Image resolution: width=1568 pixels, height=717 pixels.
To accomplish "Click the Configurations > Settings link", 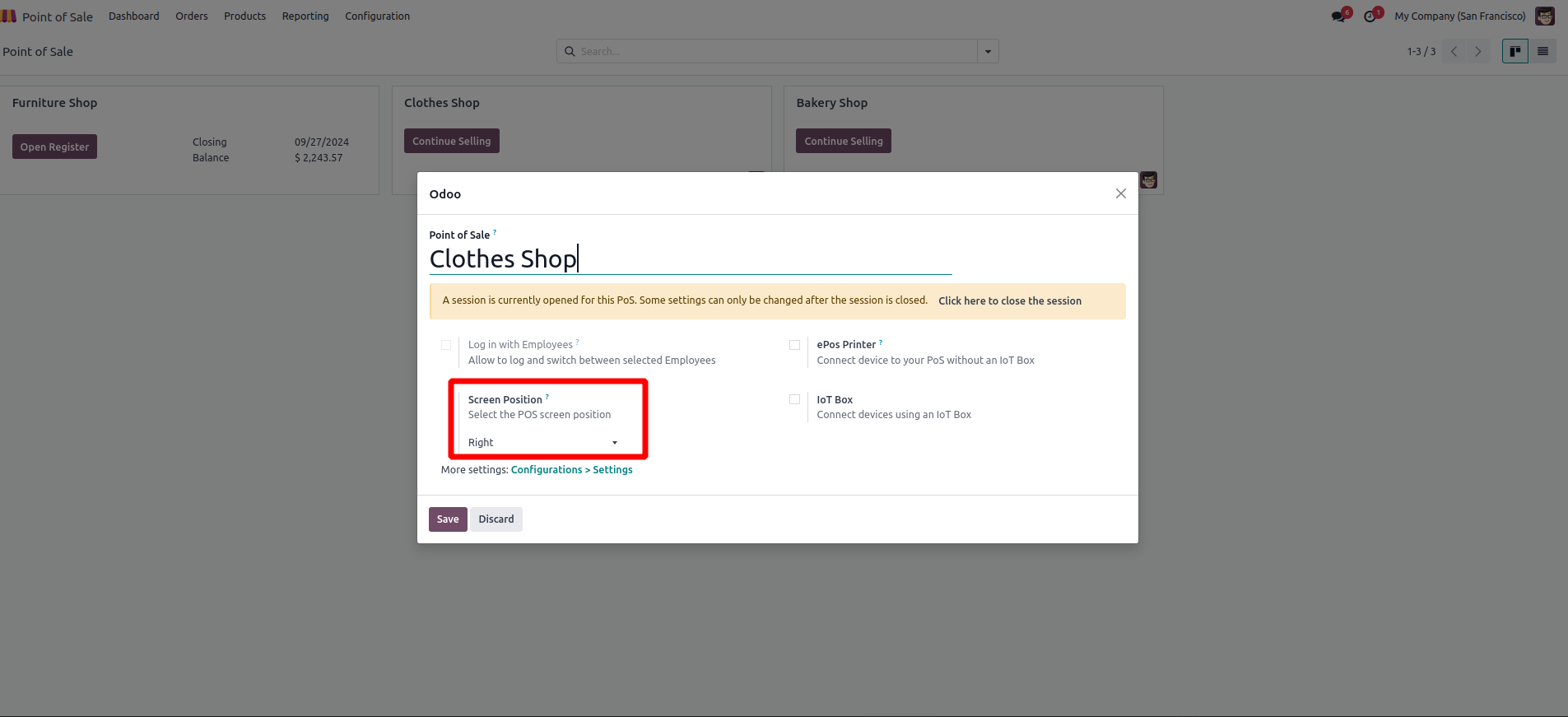I will (571, 470).
